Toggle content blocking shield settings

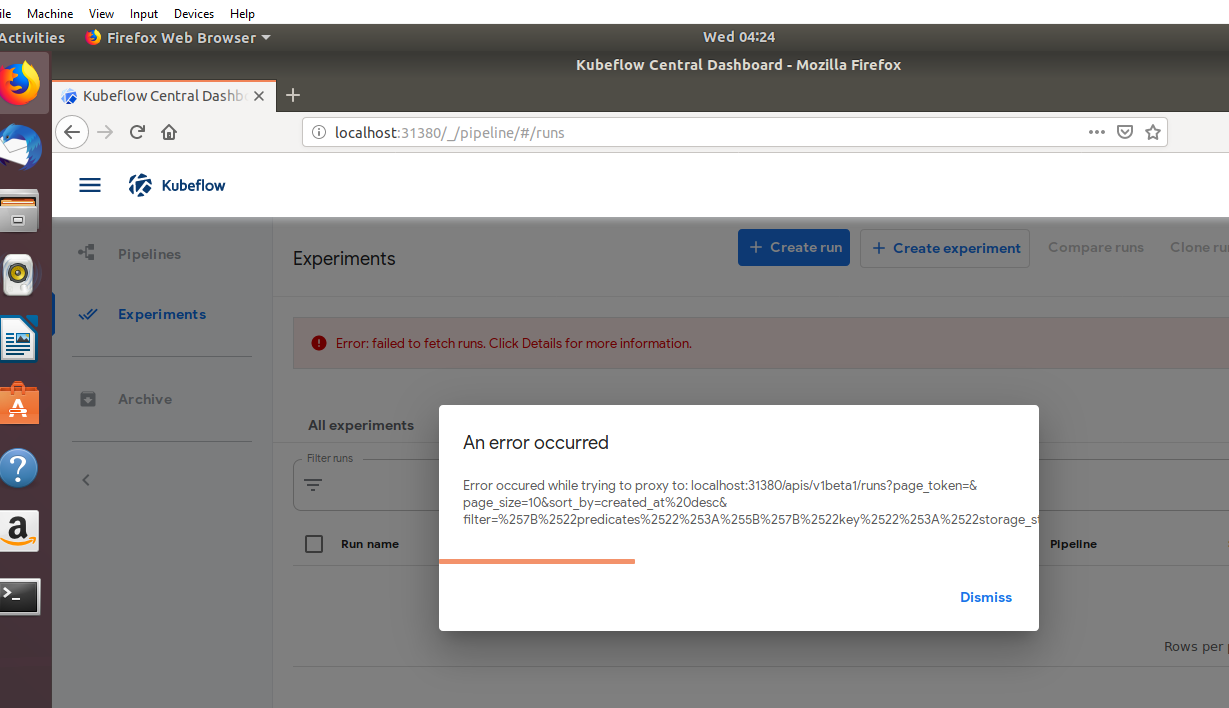(1124, 131)
